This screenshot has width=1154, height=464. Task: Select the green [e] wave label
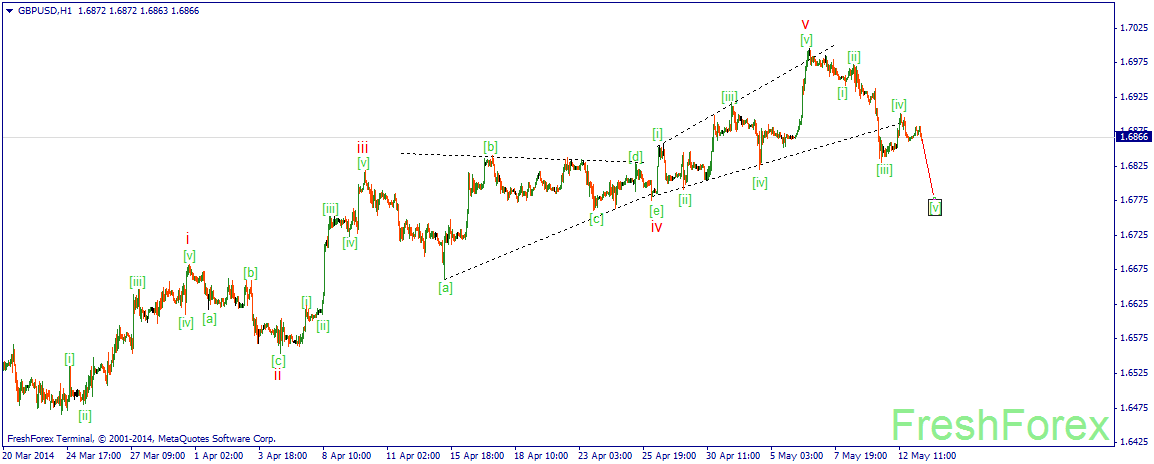656,211
